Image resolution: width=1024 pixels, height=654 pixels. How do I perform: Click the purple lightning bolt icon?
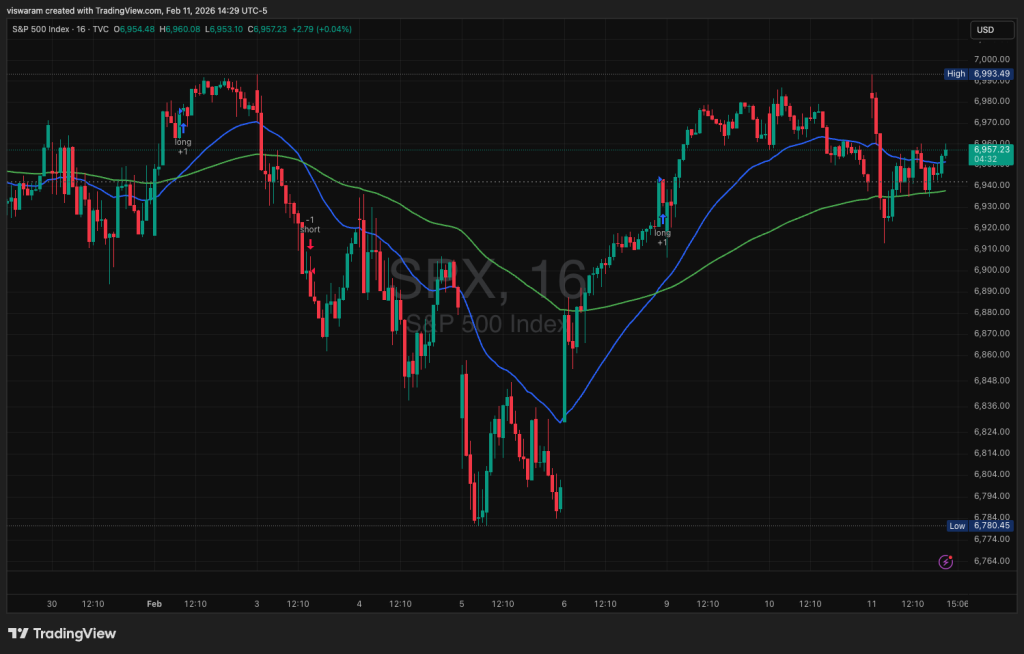946,562
